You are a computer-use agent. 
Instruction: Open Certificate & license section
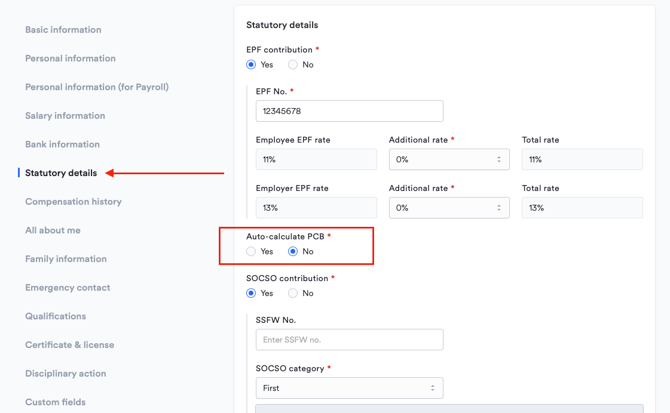tap(69, 345)
